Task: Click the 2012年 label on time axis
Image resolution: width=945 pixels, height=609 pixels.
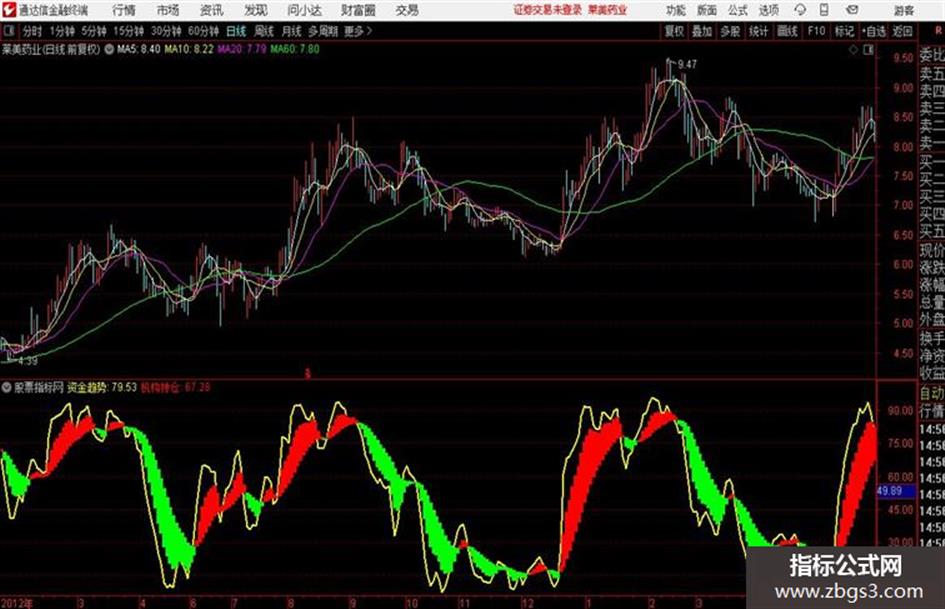Action: pos(17,603)
